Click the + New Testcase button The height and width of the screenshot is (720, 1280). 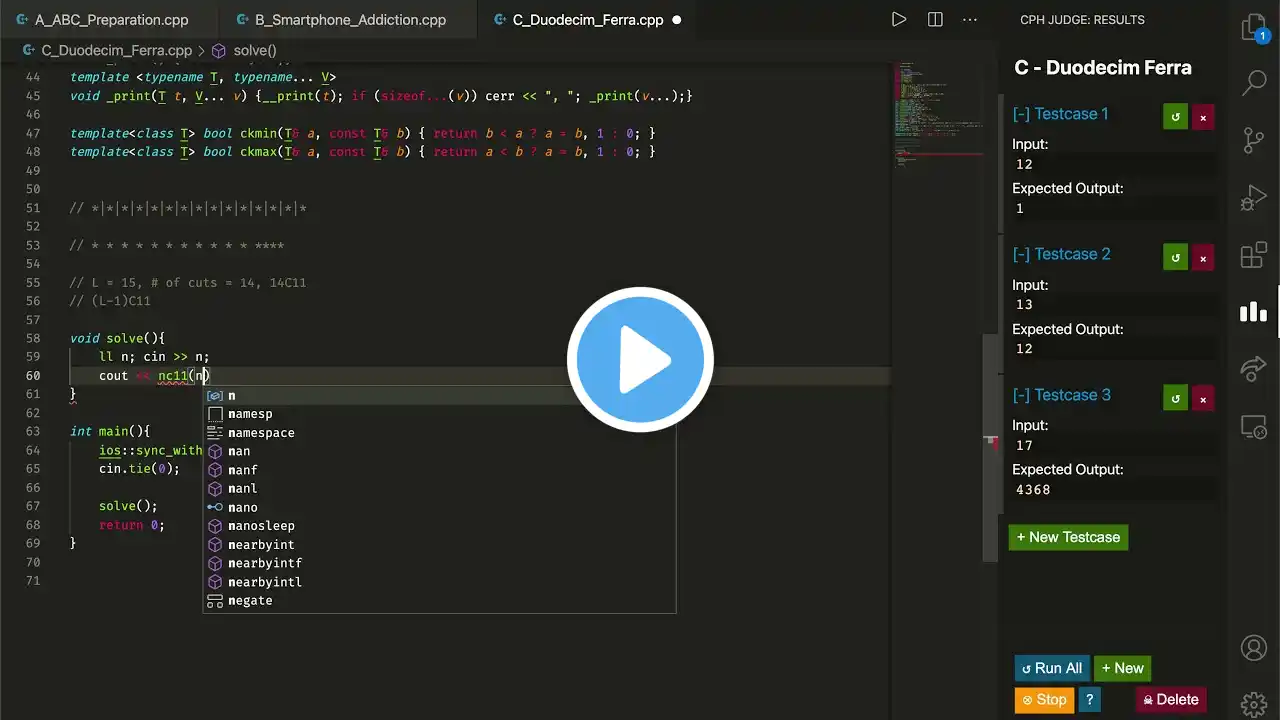pyautogui.click(x=1068, y=537)
